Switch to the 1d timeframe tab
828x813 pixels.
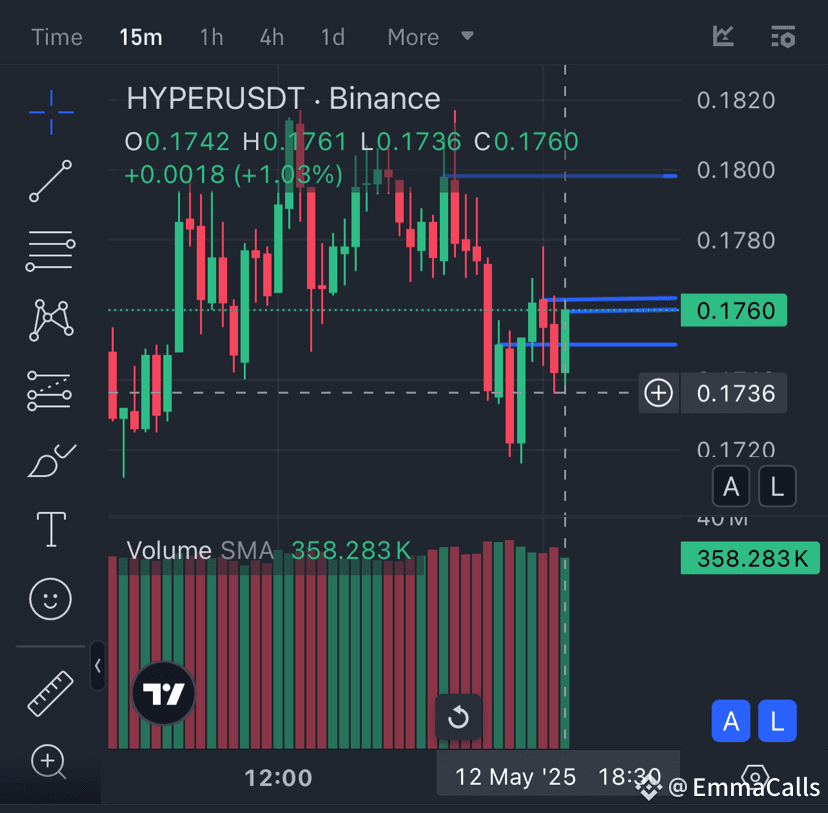pos(333,37)
